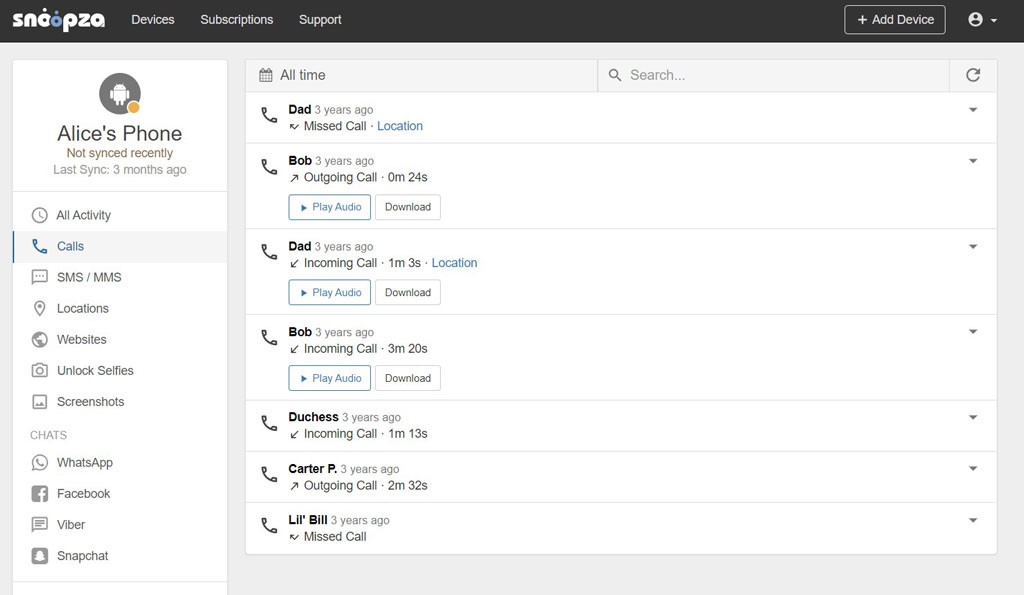Click the Android device avatar icon
1024x595 pixels.
120,94
